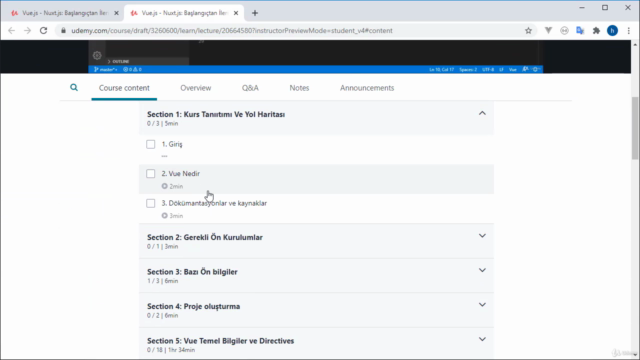Reload the Udemy page
This screenshot has height=360, width=640.
[44, 31]
